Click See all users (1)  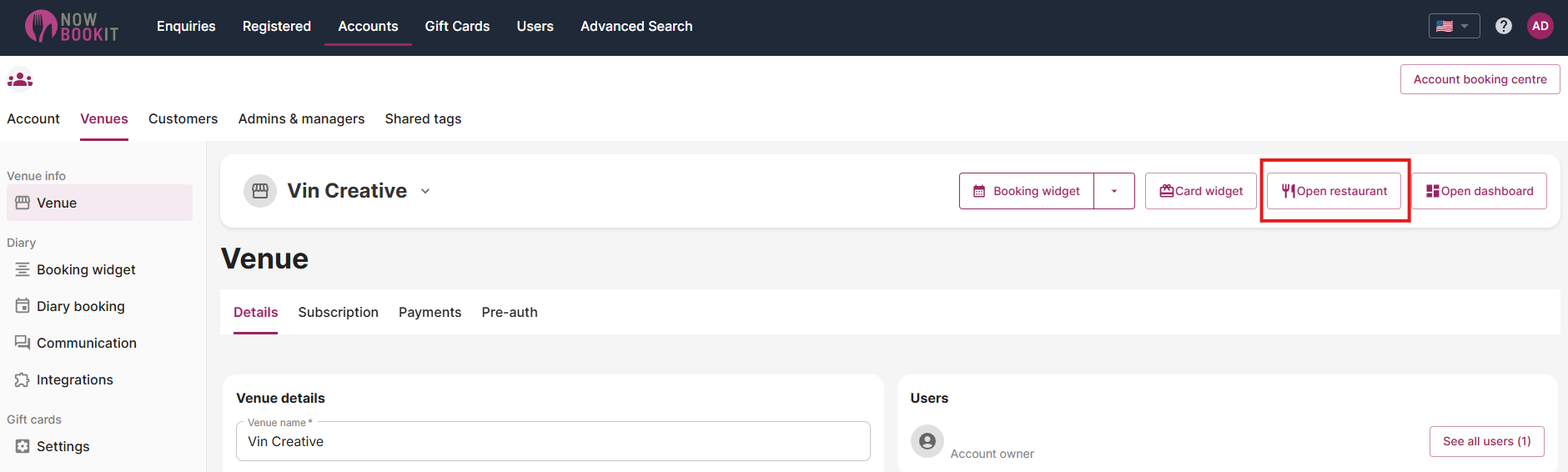[x=1486, y=441]
